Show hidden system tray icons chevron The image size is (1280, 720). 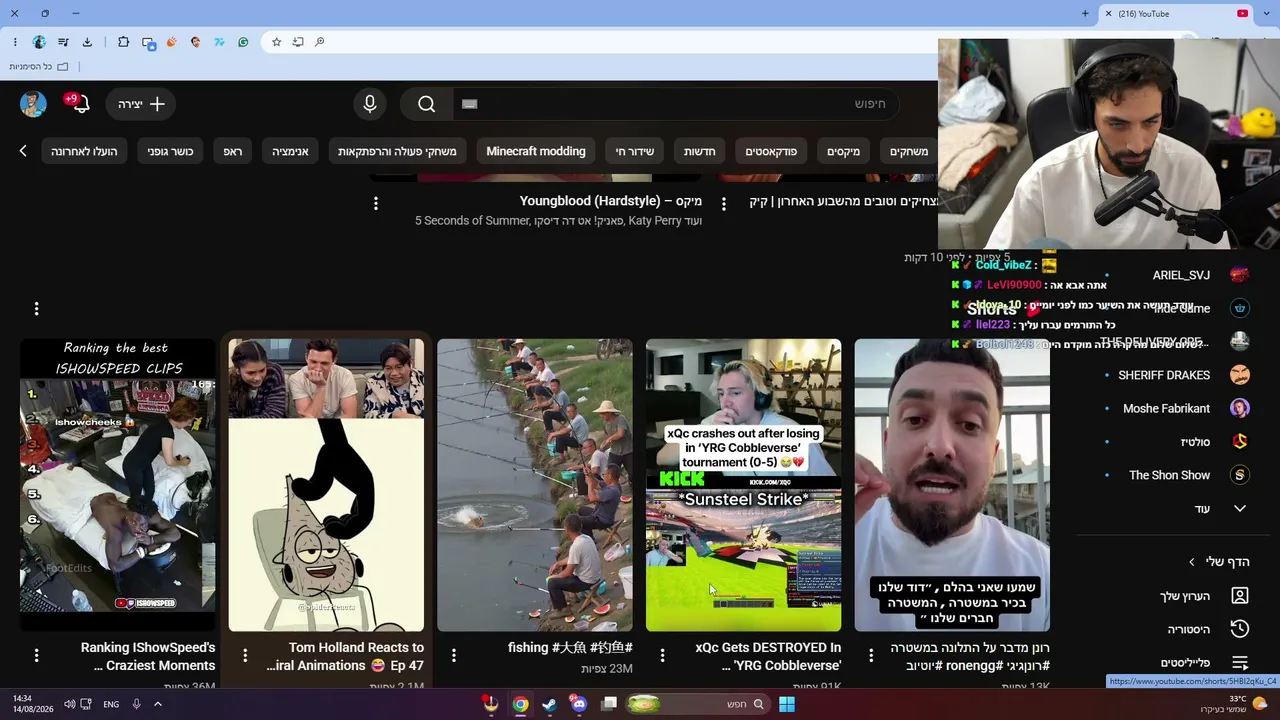click(157, 704)
